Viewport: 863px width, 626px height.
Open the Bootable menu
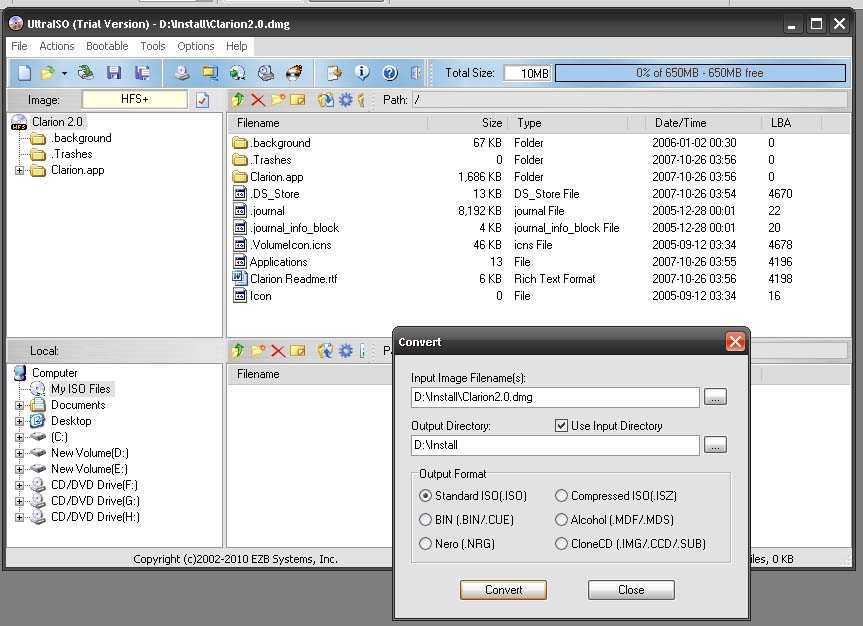tap(107, 46)
